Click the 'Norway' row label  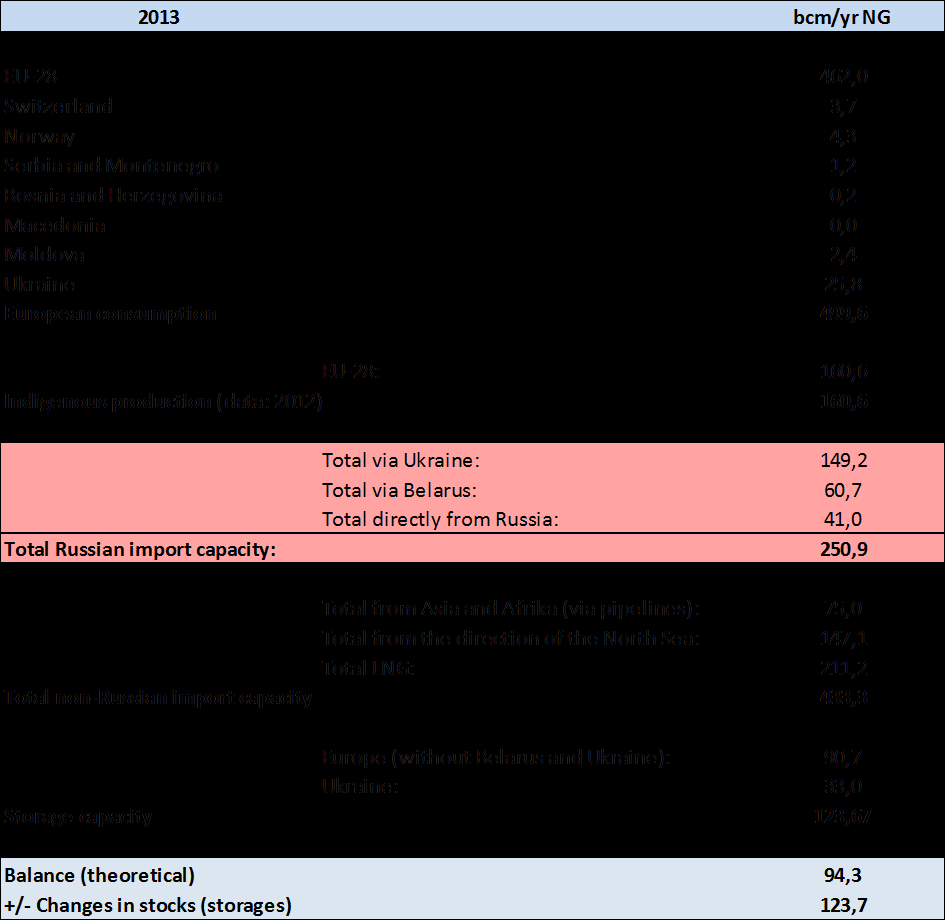point(39,136)
